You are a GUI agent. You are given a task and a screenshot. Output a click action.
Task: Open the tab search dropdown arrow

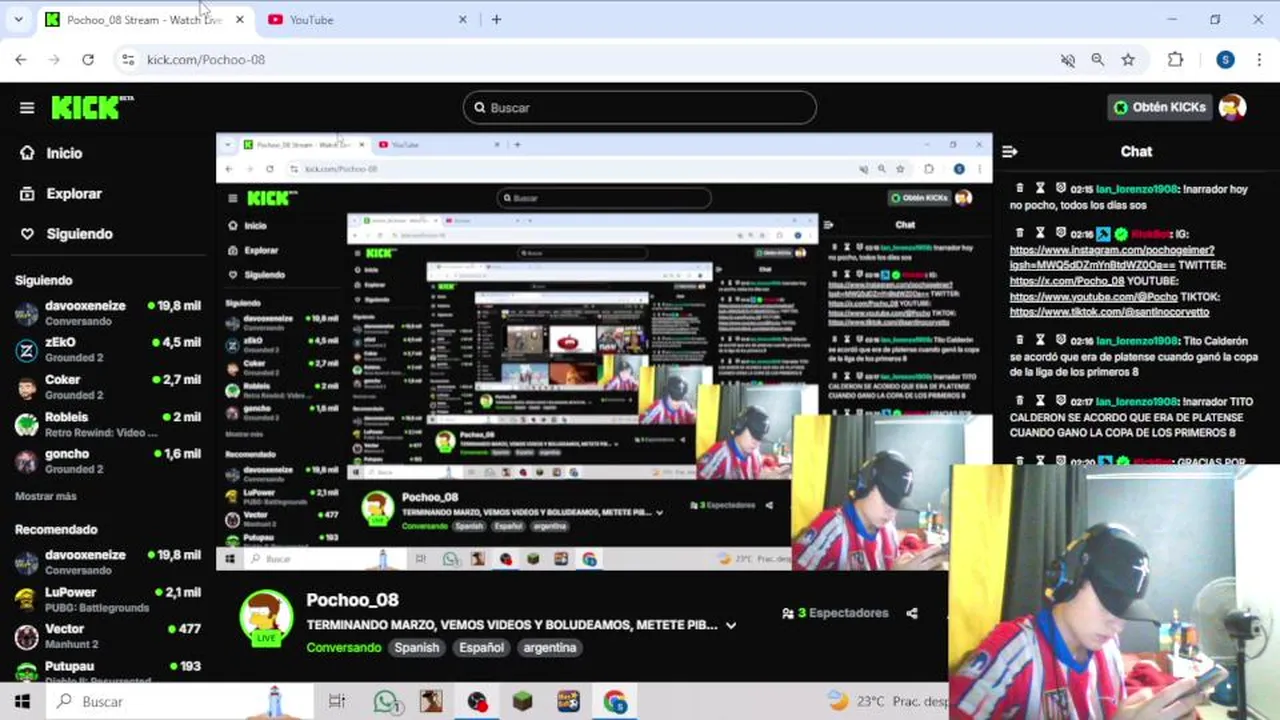tap(18, 19)
